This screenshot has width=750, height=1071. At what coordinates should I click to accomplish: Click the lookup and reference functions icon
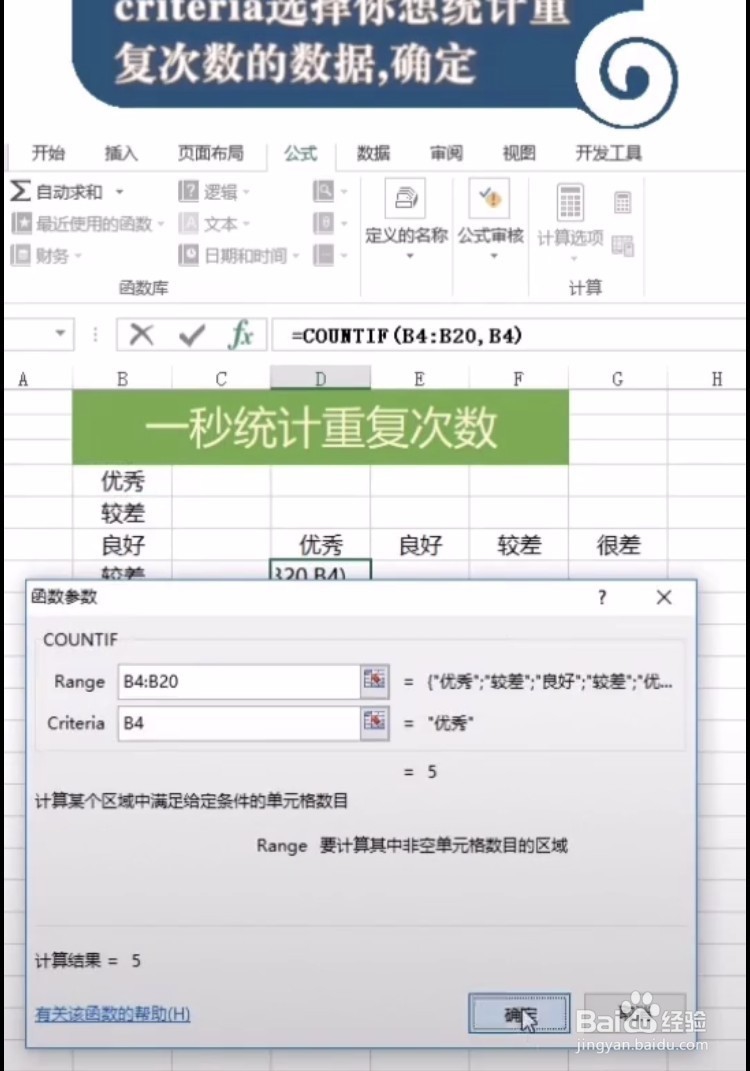[x=324, y=191]
